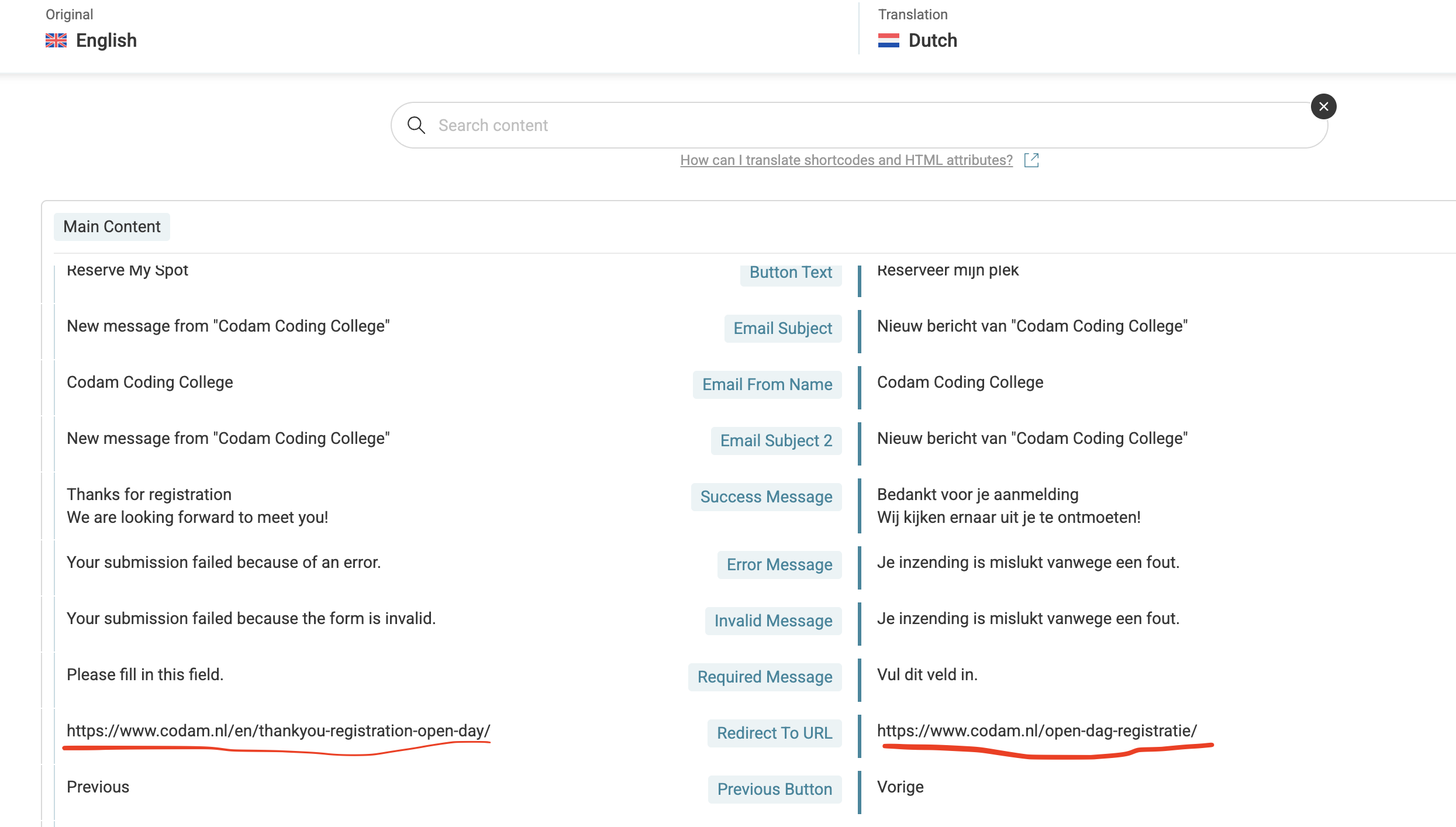Click the Invalid Message label

(x=773, y=621)
